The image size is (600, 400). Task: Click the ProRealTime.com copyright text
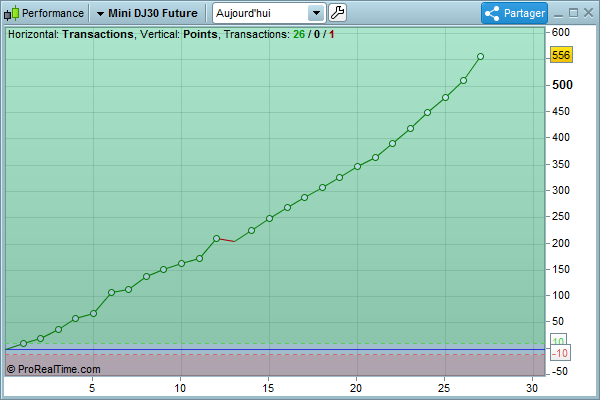click(x=54, y=369)
